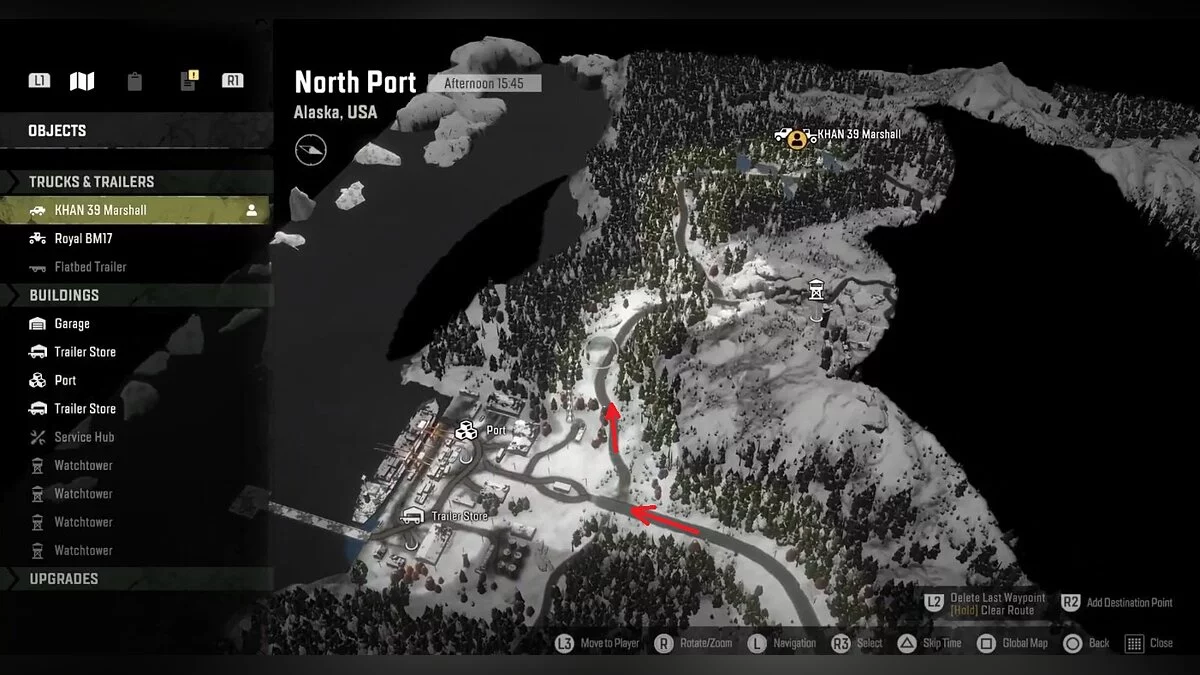Click the KHAN 39 Marshall marker on map
Screen dimensions: 1200x675
coord(797,139)
